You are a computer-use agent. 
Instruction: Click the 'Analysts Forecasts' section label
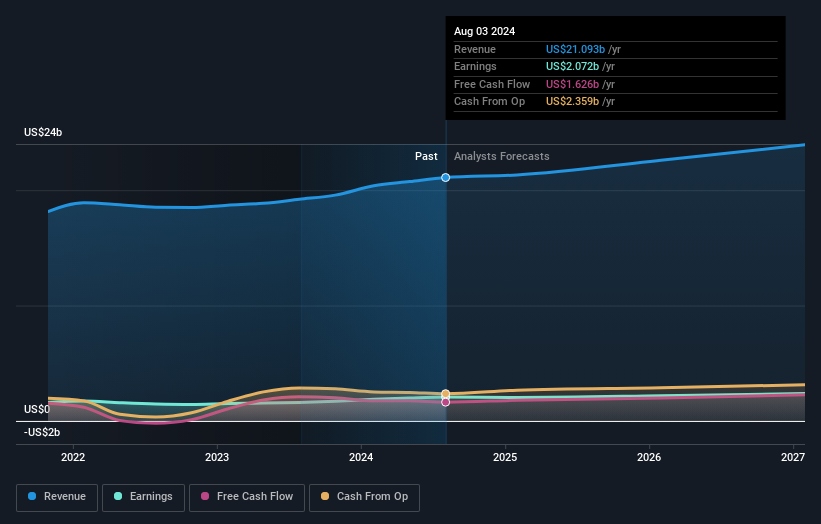click(x=501, y=157)
